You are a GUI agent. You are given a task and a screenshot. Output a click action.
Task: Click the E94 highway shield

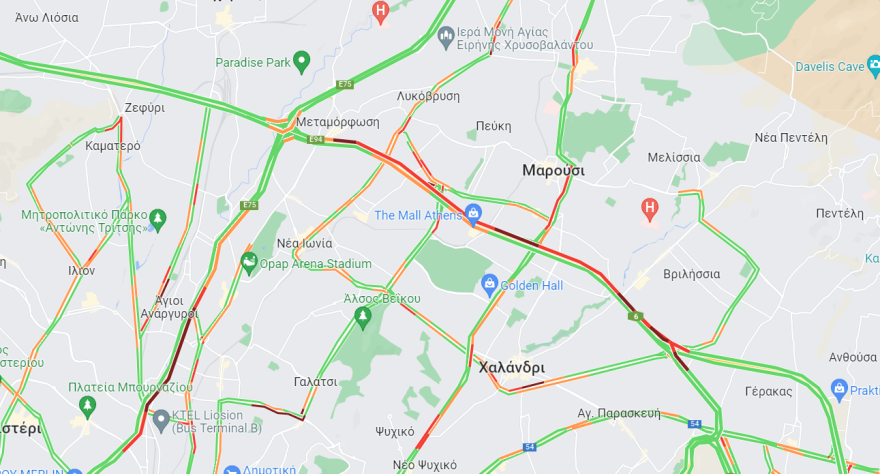pos(316,140)
